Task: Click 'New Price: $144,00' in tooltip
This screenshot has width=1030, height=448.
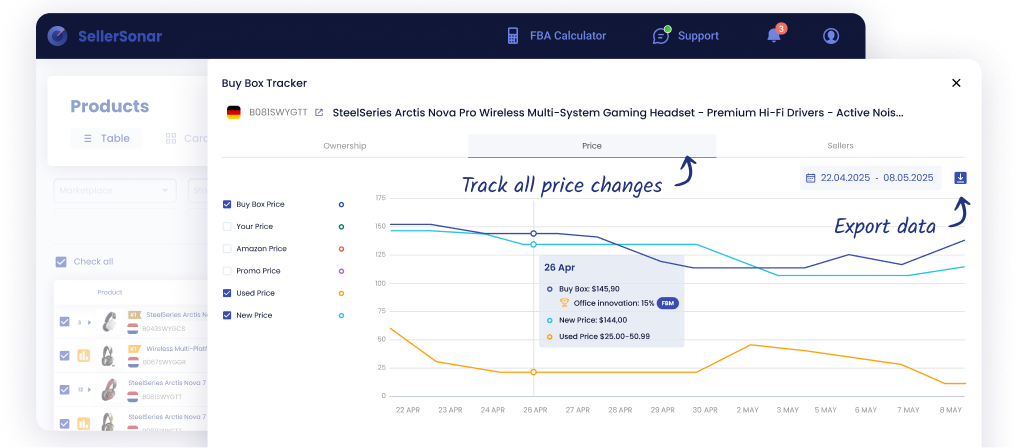Action: click(593, 320)
